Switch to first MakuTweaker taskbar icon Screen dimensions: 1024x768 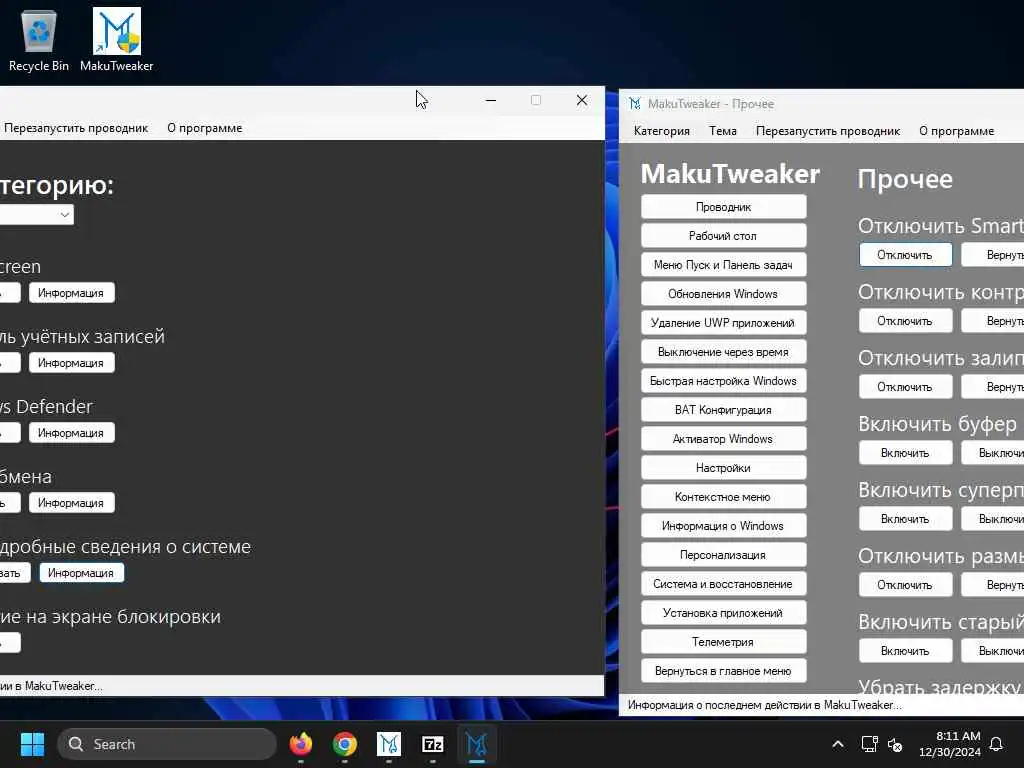(x=389, y=744)
